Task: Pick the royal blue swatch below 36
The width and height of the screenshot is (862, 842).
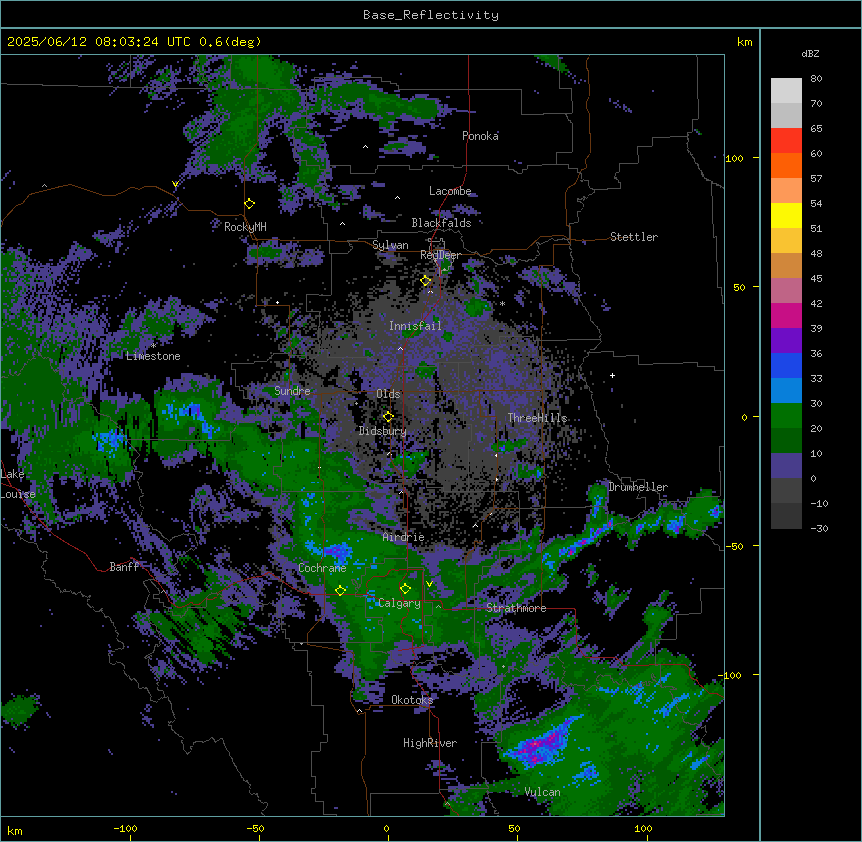Action: 786,365
